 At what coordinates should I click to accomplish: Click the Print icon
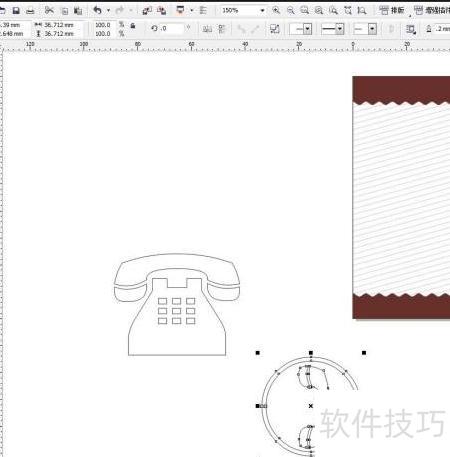pos(30,11)
